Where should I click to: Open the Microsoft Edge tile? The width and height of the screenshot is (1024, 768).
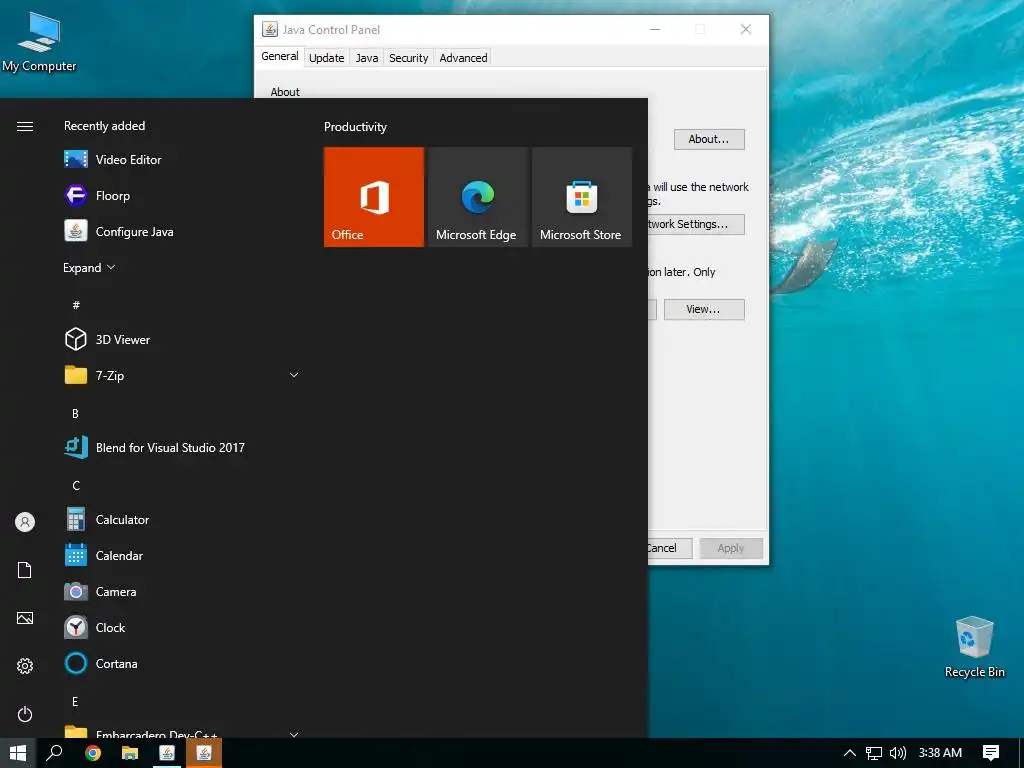(477, 197)
